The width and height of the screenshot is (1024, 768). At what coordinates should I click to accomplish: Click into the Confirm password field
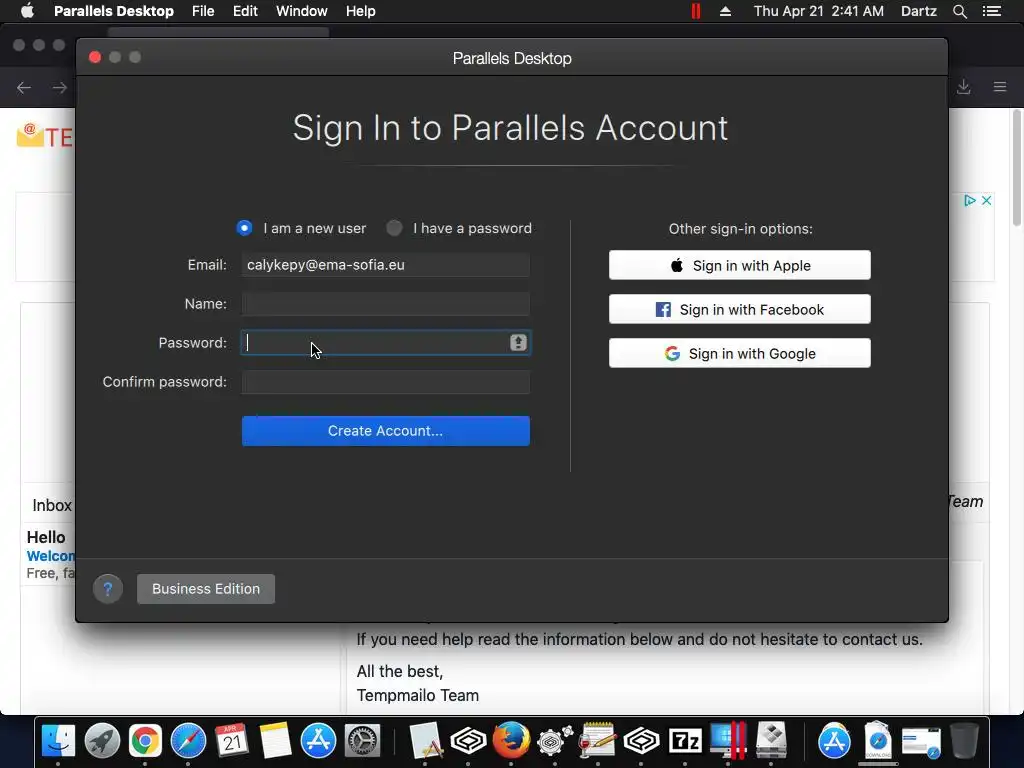(x=385, y=382)
